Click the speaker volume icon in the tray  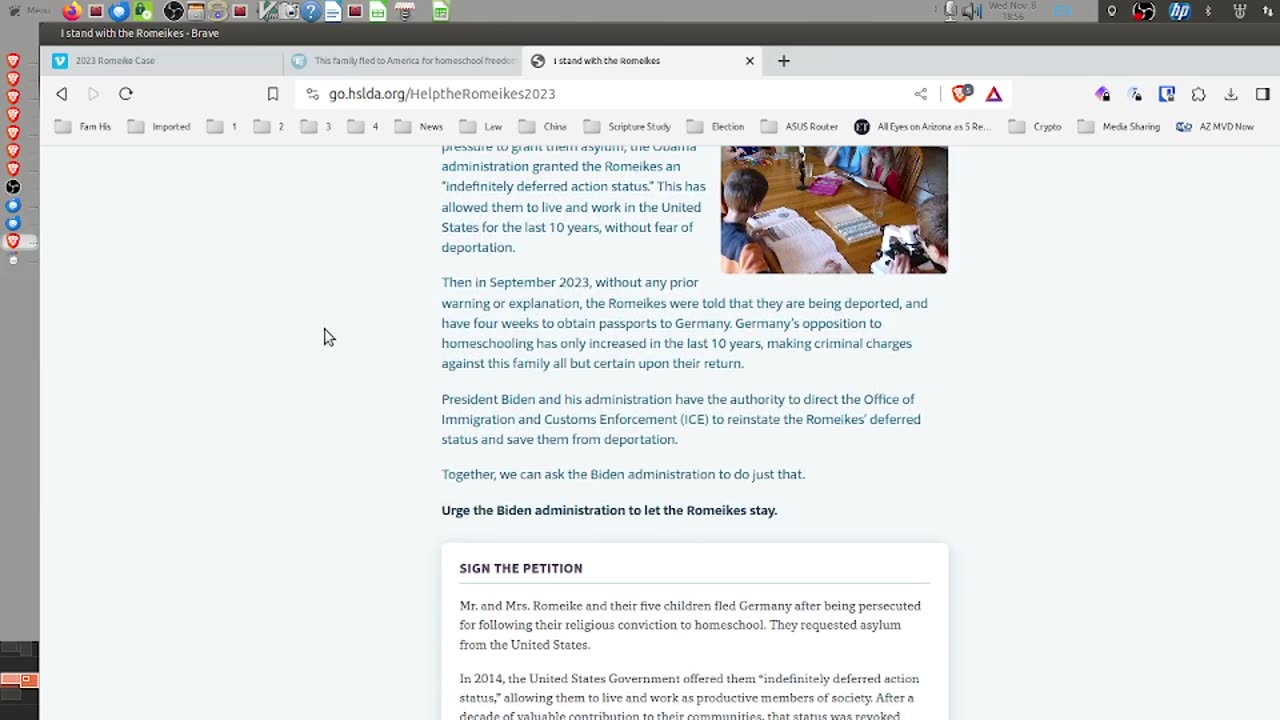tap(971, 11)
